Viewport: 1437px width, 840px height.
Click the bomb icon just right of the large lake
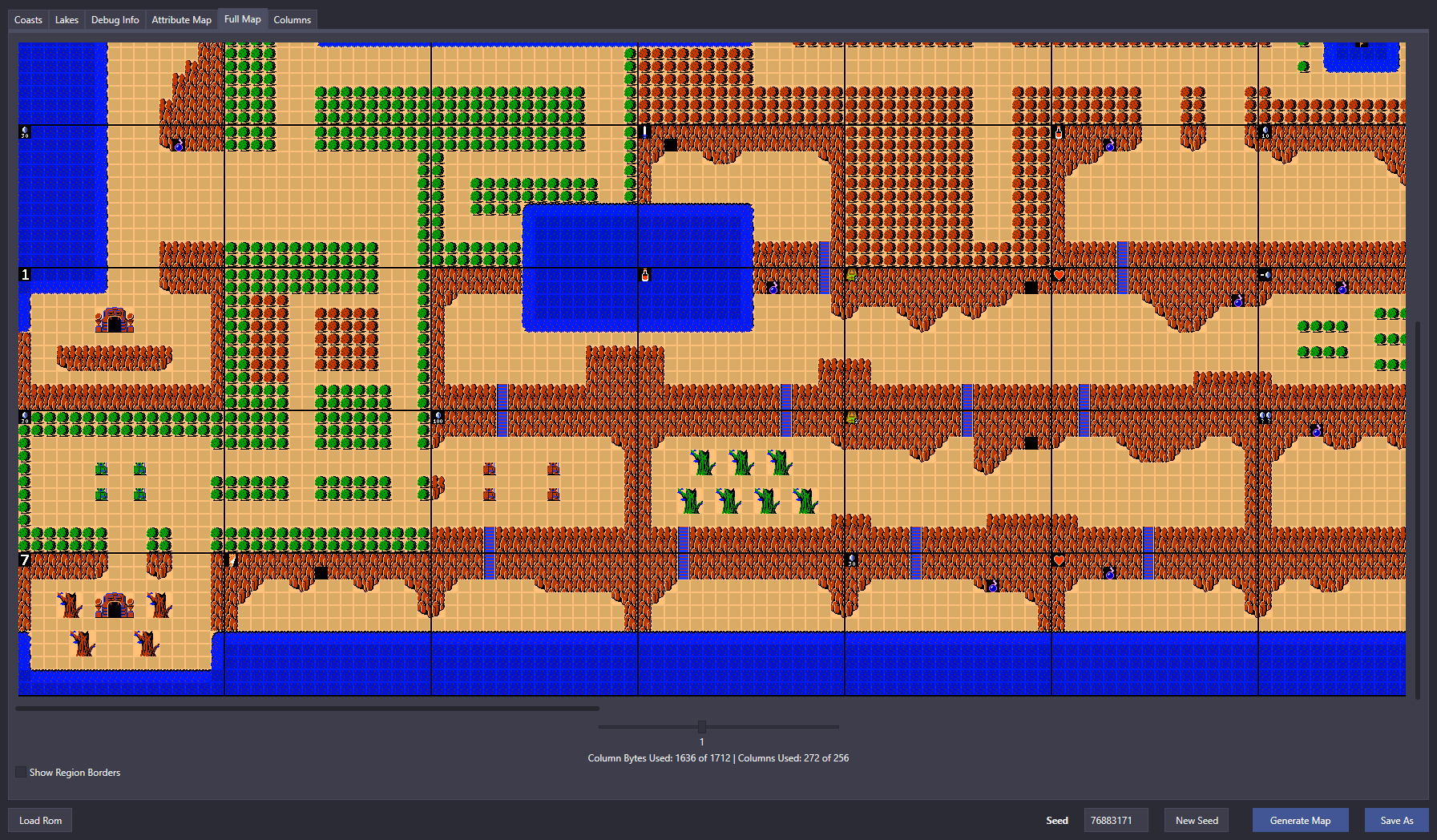[773, 288]
